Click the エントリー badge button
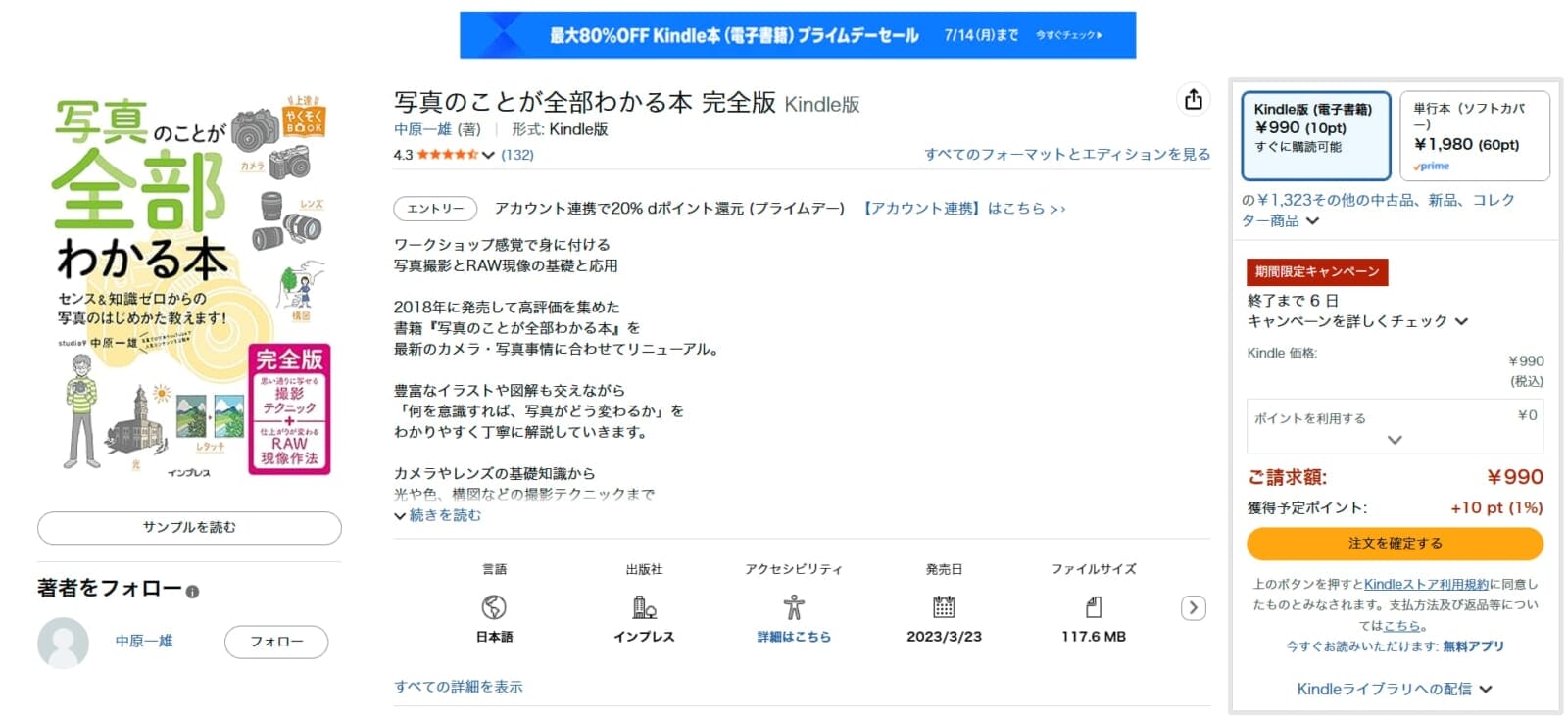This screenshot has height=717, width=1568. tap(435, 209)
